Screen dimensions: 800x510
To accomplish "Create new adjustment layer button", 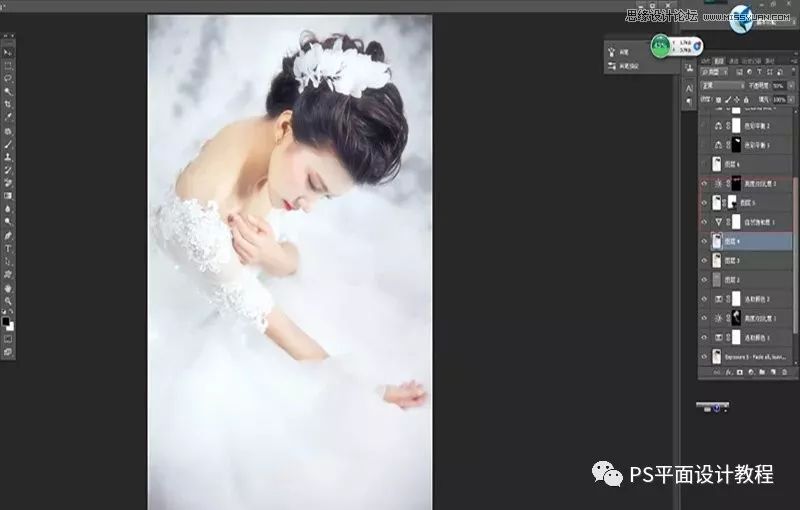I will pos(751,372).
